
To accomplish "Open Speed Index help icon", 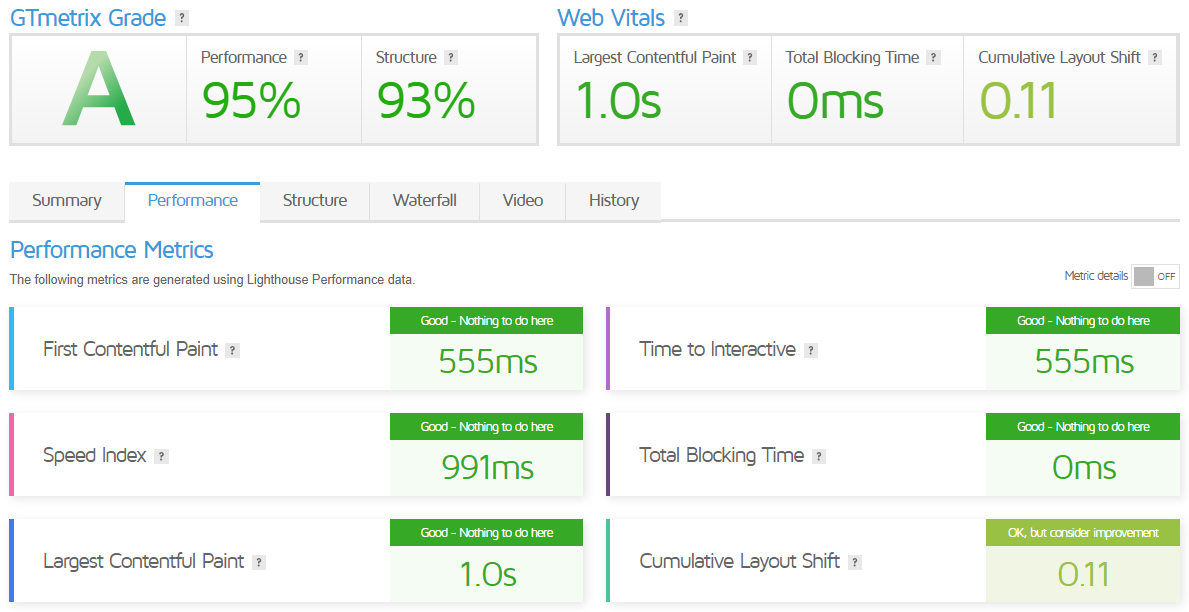I will tap(161, 457).
